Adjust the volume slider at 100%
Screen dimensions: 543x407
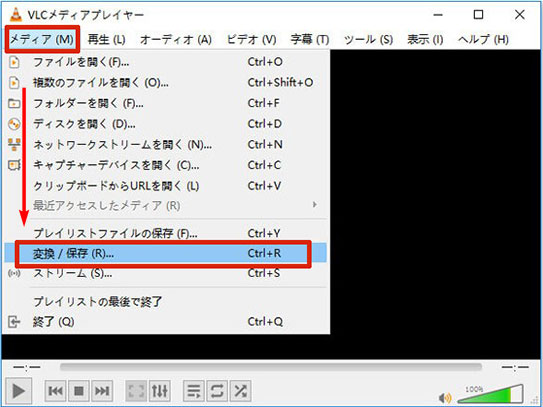point(490,394)
